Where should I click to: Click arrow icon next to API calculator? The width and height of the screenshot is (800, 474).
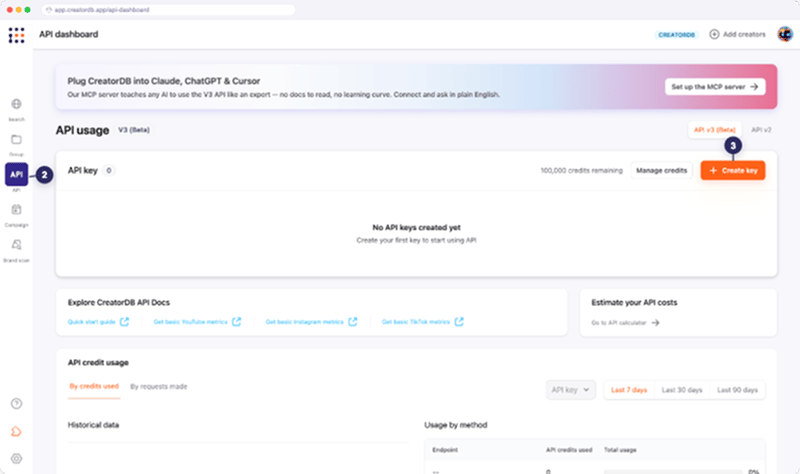(656, 322)
